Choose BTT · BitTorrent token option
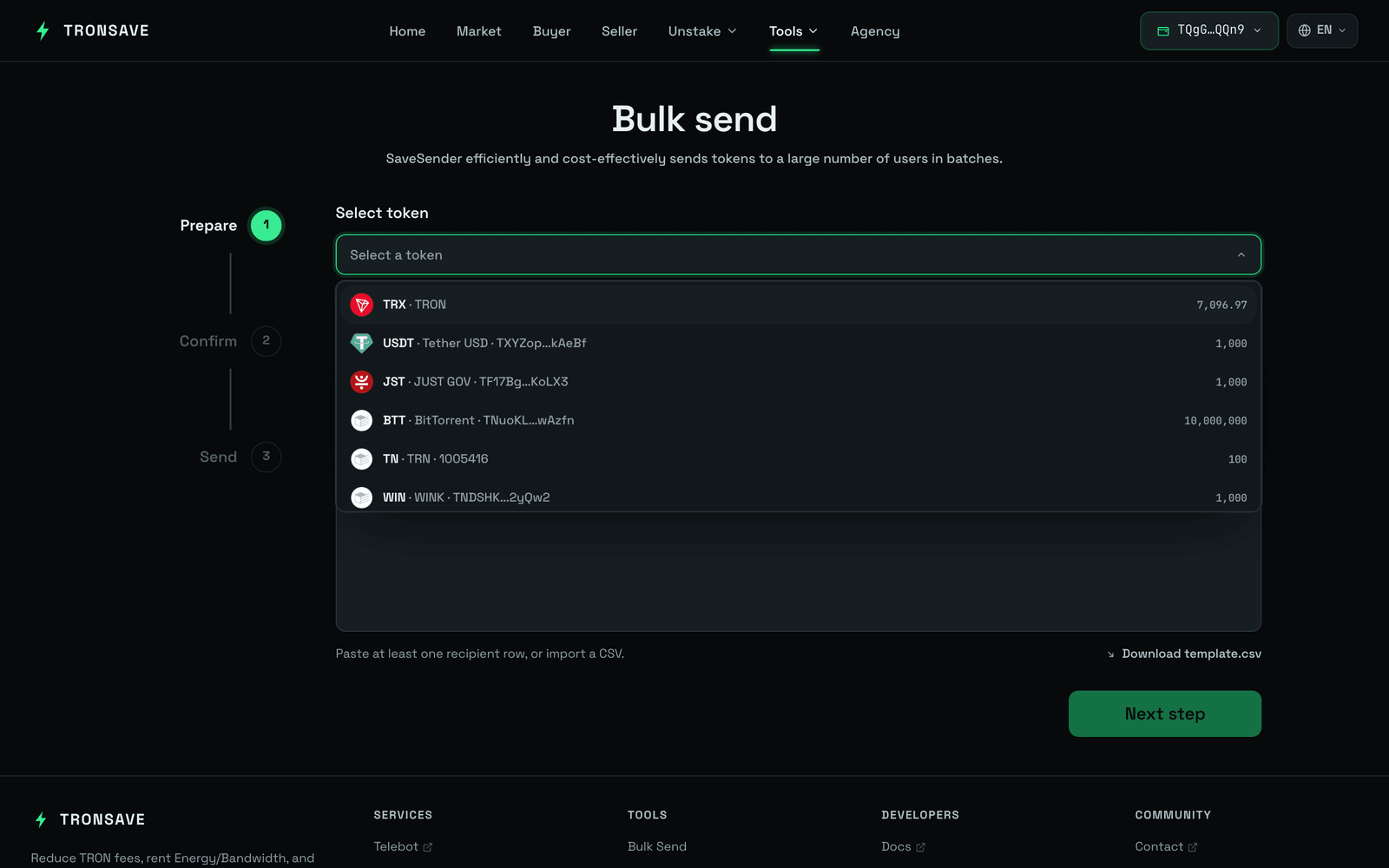The height and width of the screenshot is (868, 1389). [x=799, y=420]
